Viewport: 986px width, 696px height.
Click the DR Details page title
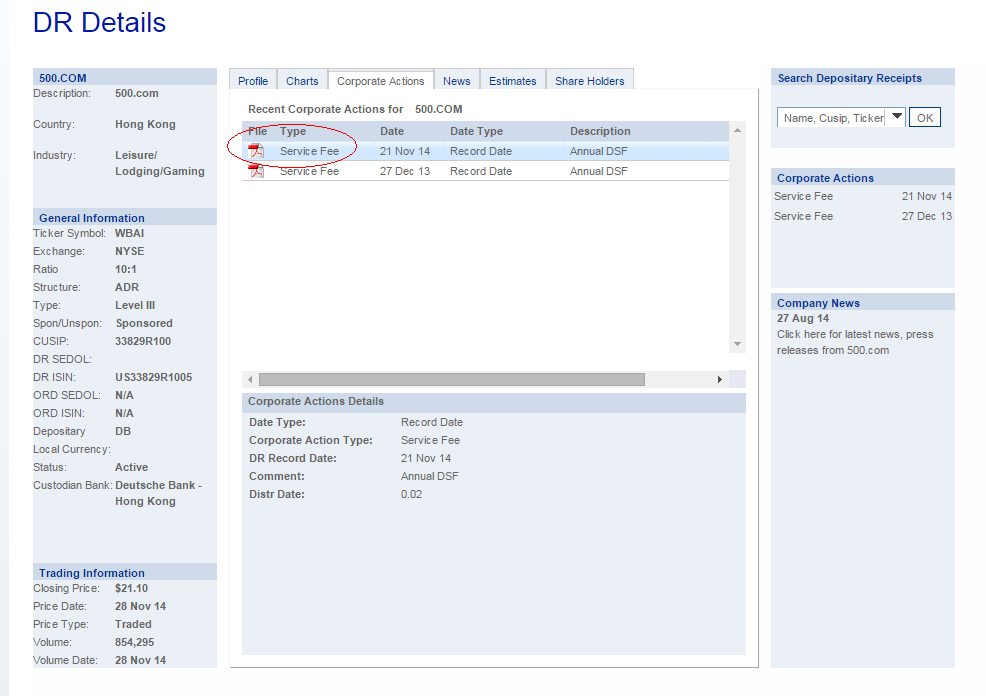pyautogui.click(x=99, y=23)
